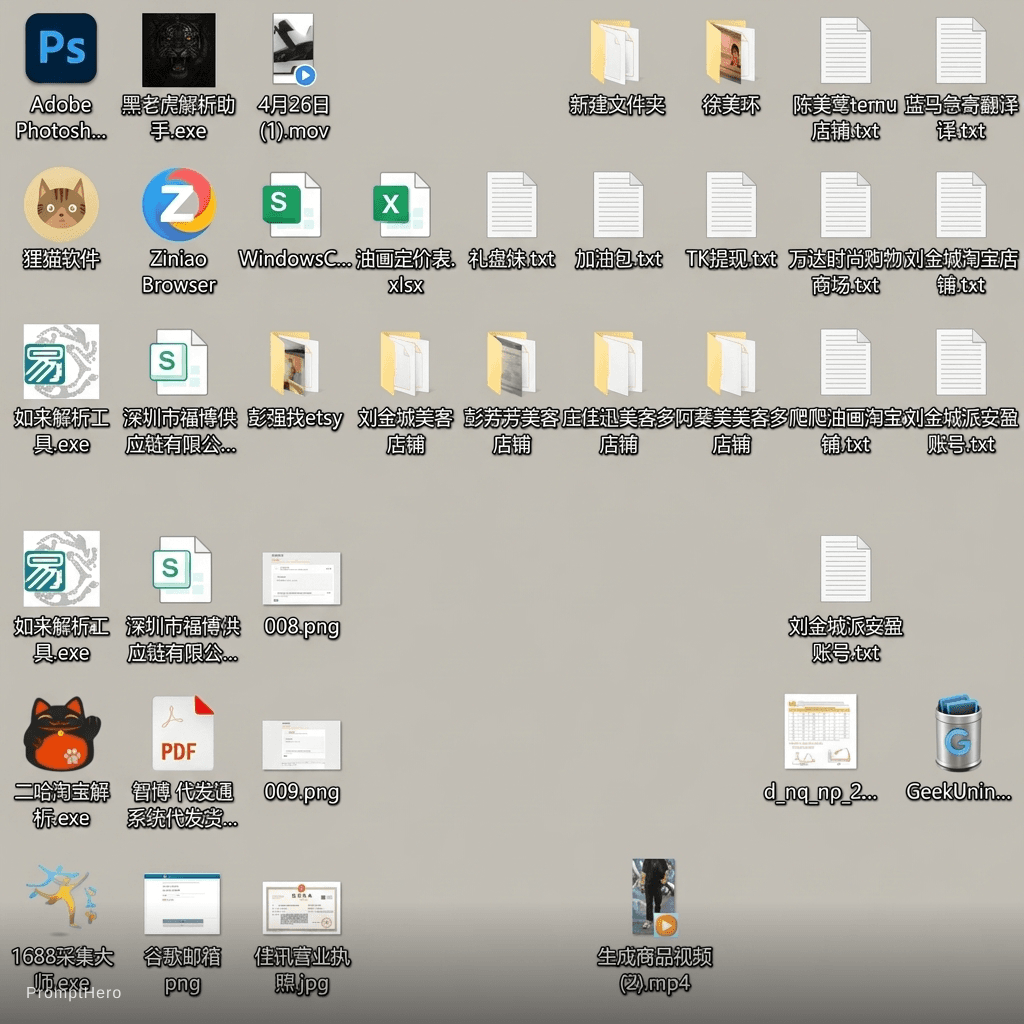Select 蓝马急寄翻译.txt document
Image resolution: width=1024 pixels, height=1024 pixels.
click(960, 51)
